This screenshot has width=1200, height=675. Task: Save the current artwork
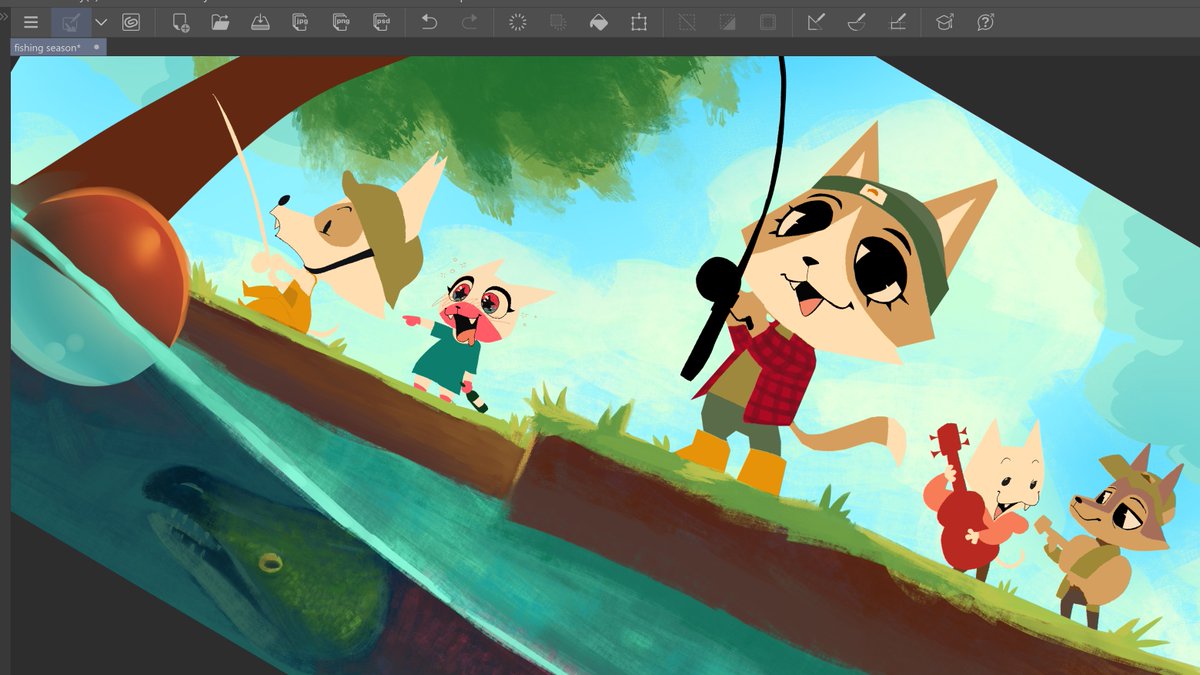(259, 20)
